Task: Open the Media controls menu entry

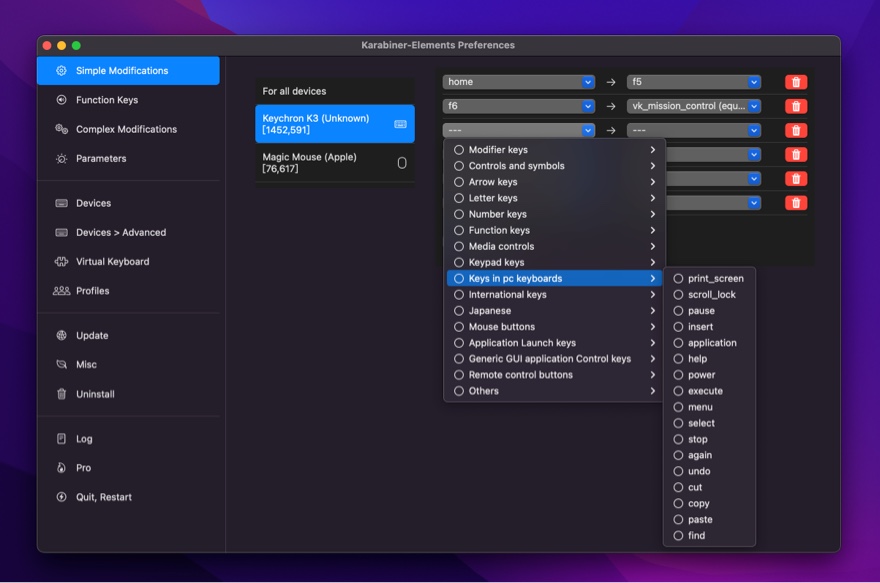Action: pyautogui.click(x=555, y=246)
